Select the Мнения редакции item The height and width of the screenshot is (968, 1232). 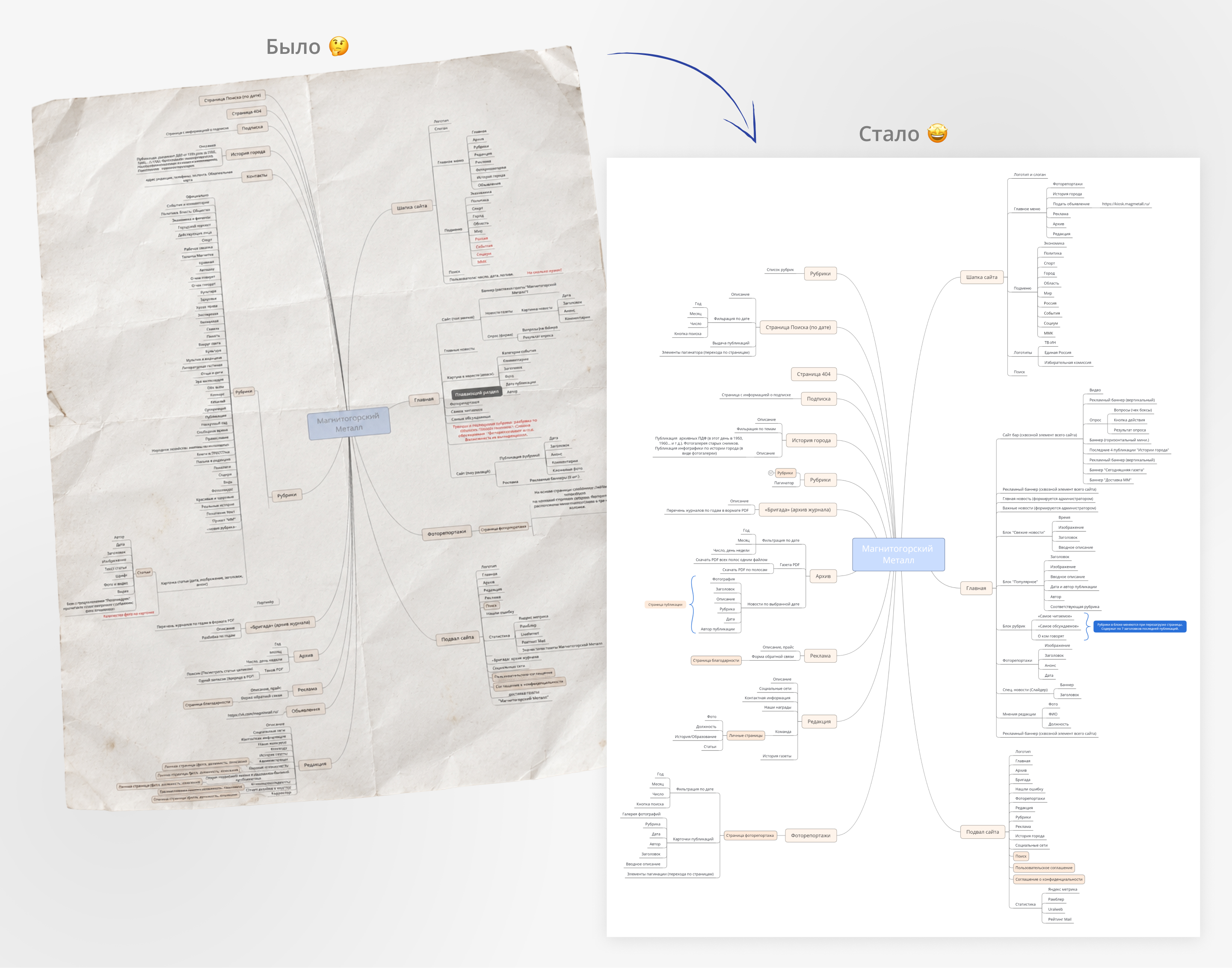coord(1019,714)
